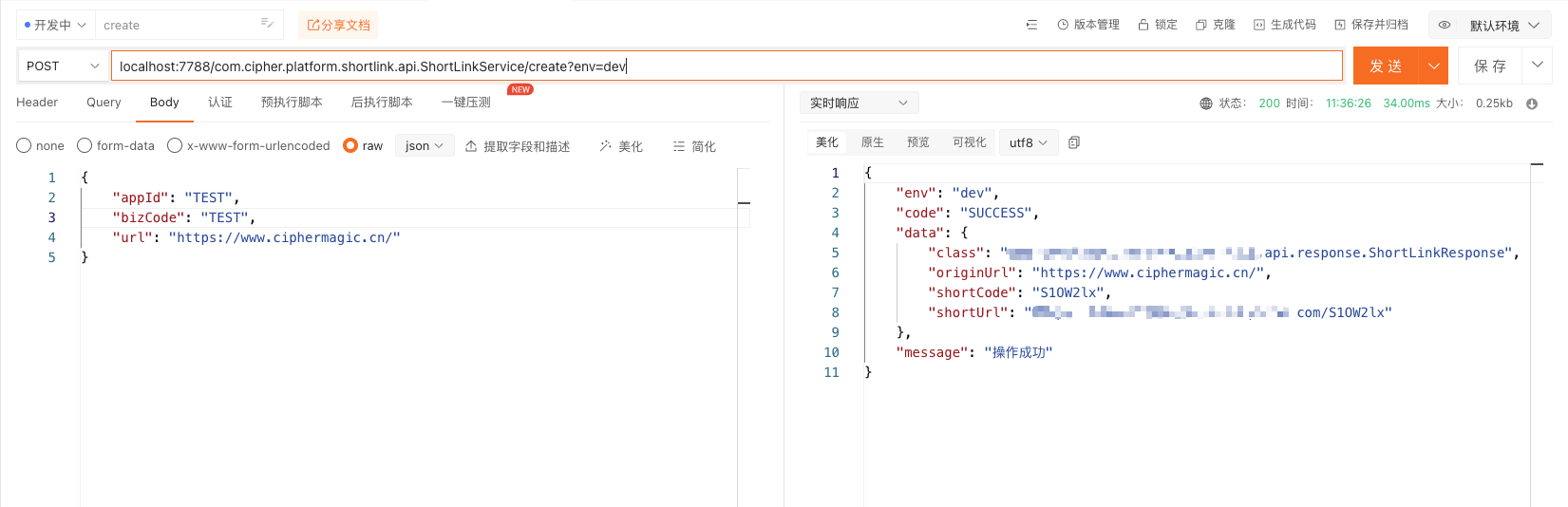Click the indent icon left of 版本管理
Image resolution: width=1568 pixels, height=507 pixels.
[x=1031, y=25]
